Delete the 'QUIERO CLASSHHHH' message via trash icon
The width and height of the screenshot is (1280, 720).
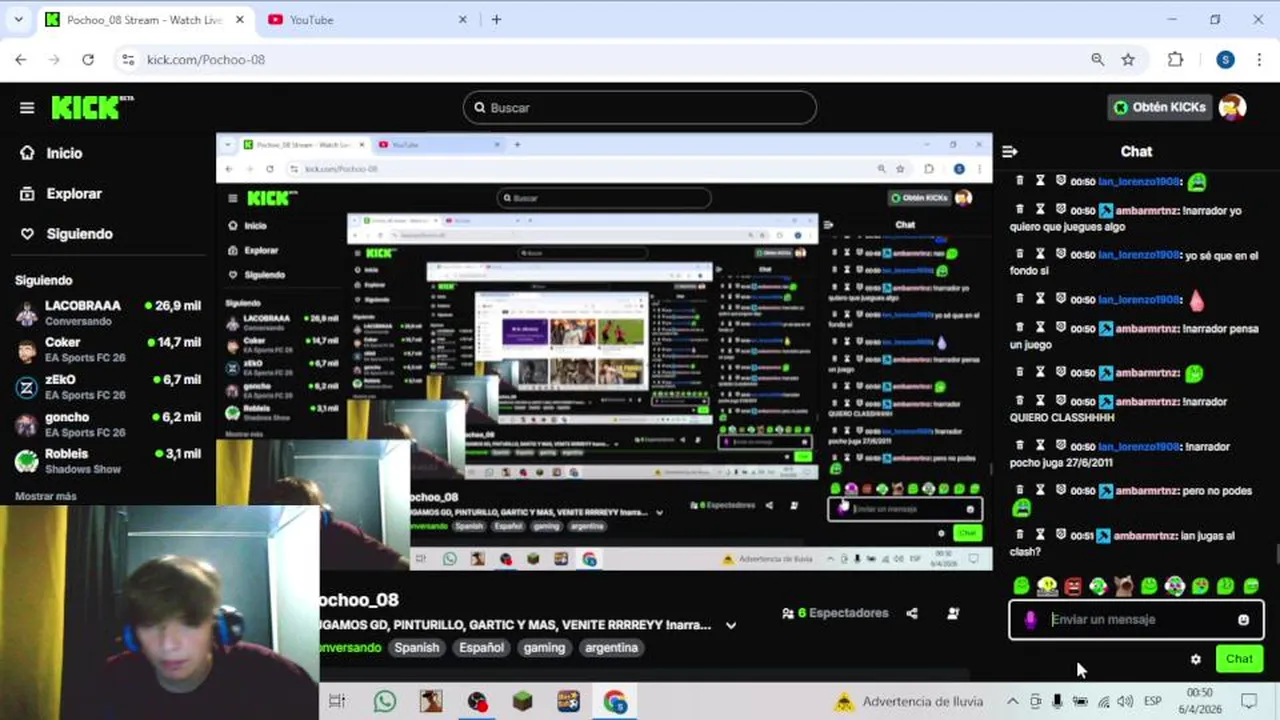tap(1020, 401)
